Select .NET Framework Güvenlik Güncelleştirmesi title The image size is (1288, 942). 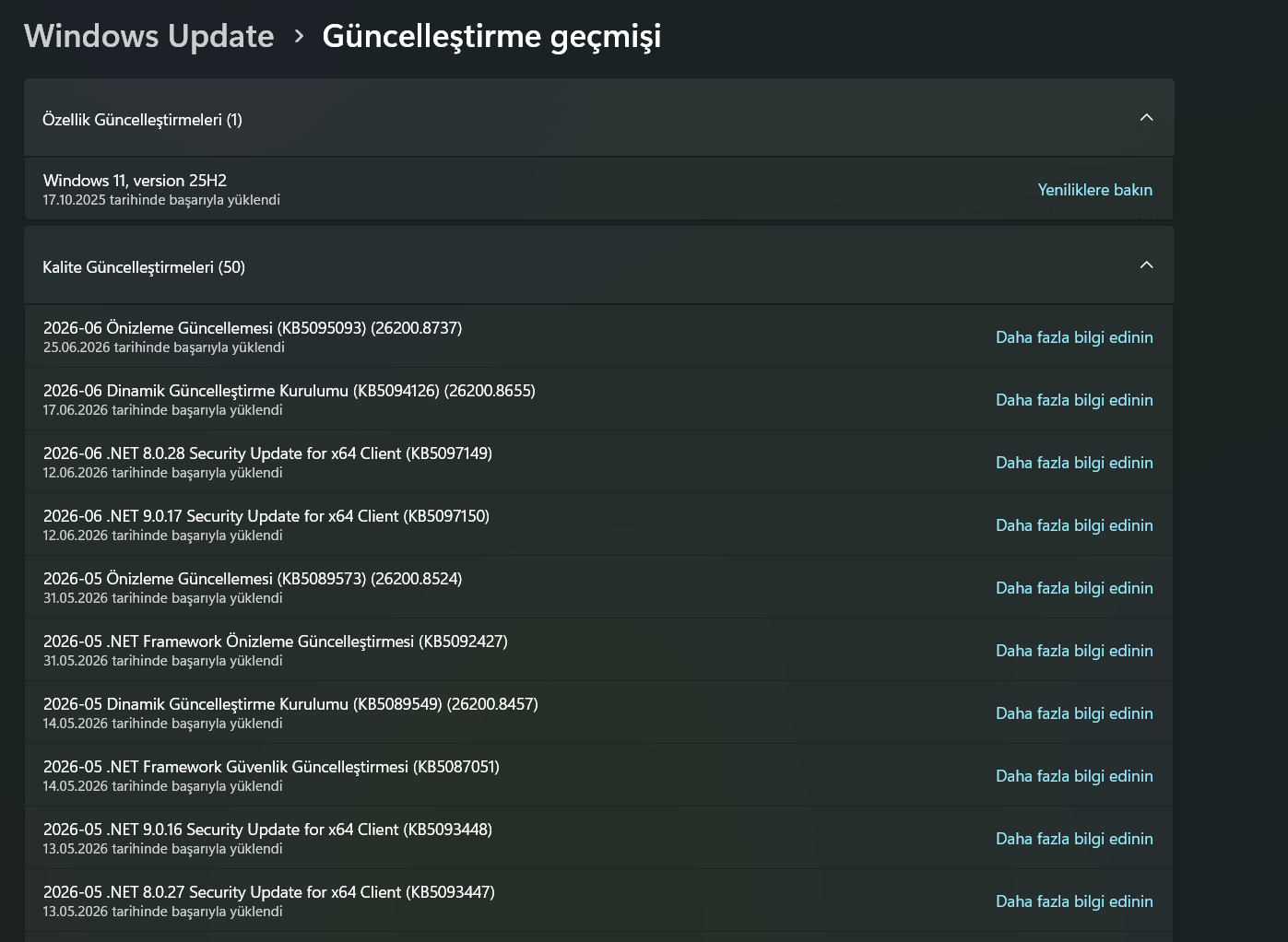(x=271, y=767)
